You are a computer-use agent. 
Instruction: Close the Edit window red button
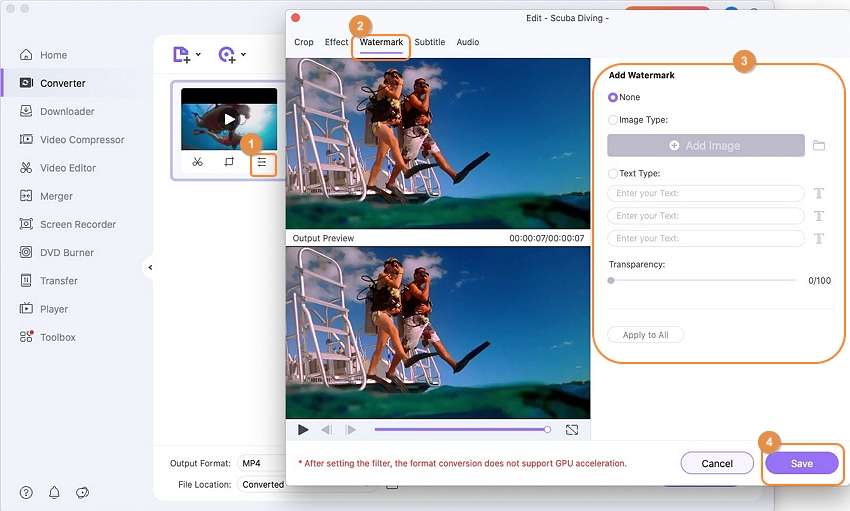pyautogui.click(x=295, y=18)
